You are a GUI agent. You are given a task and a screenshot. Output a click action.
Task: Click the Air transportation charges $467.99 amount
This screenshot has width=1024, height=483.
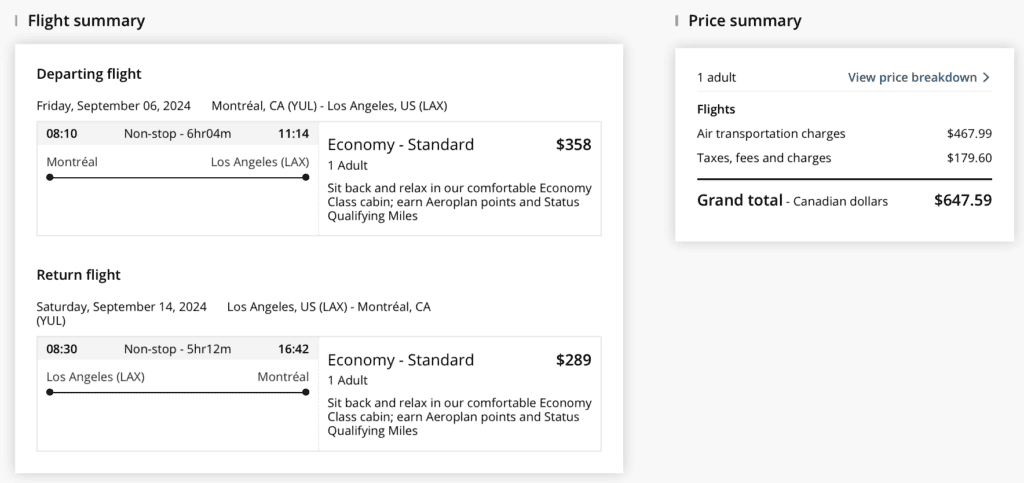[x=969, y=134]
